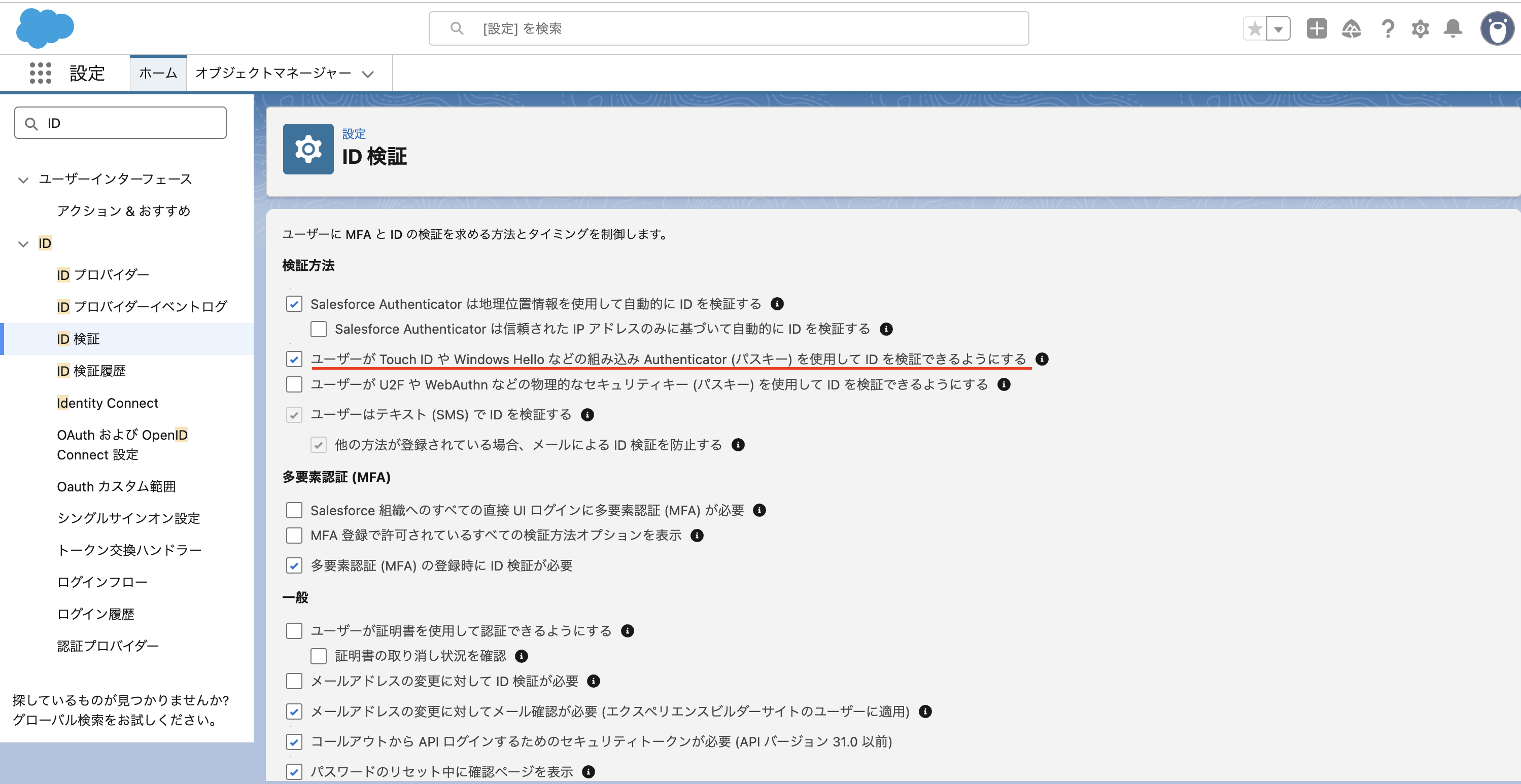Uncheck Touch ID / Windows Hello passkey option
Image resolution: width=1521 pixels, height=784 pixels.
[294, 359]
